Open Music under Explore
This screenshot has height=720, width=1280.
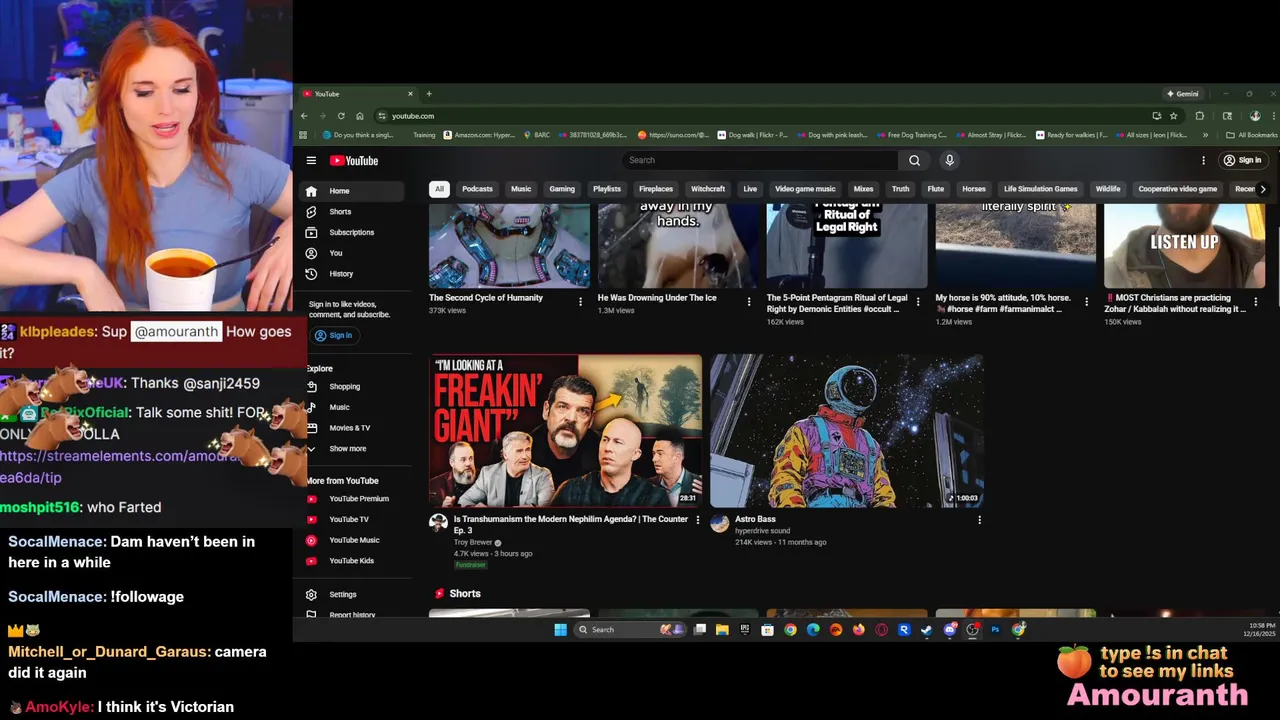(x=354, y=407)
